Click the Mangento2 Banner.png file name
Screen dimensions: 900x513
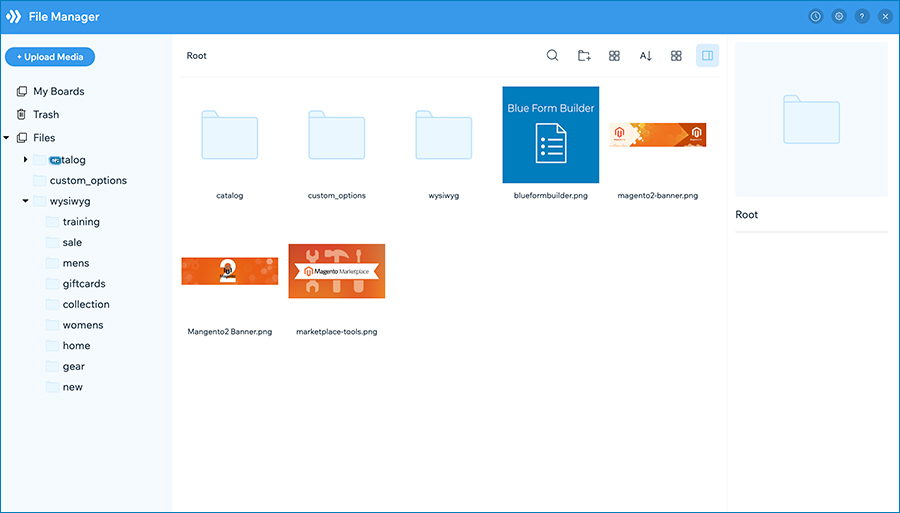pyautogui.click(x=230, y=332)
